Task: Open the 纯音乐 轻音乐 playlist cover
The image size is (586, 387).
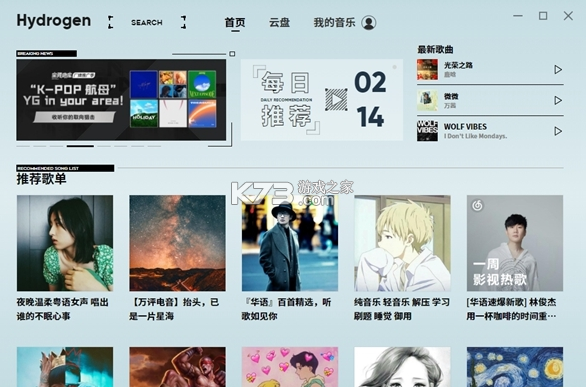Action: pyautogui.click(x=403, y=243)
